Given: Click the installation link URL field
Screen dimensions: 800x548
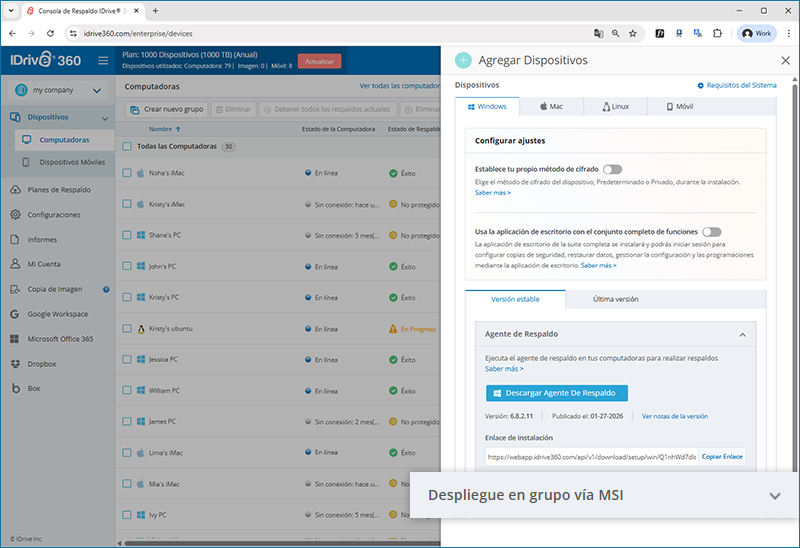Looking at the screenshot, I should coord(592,457).
